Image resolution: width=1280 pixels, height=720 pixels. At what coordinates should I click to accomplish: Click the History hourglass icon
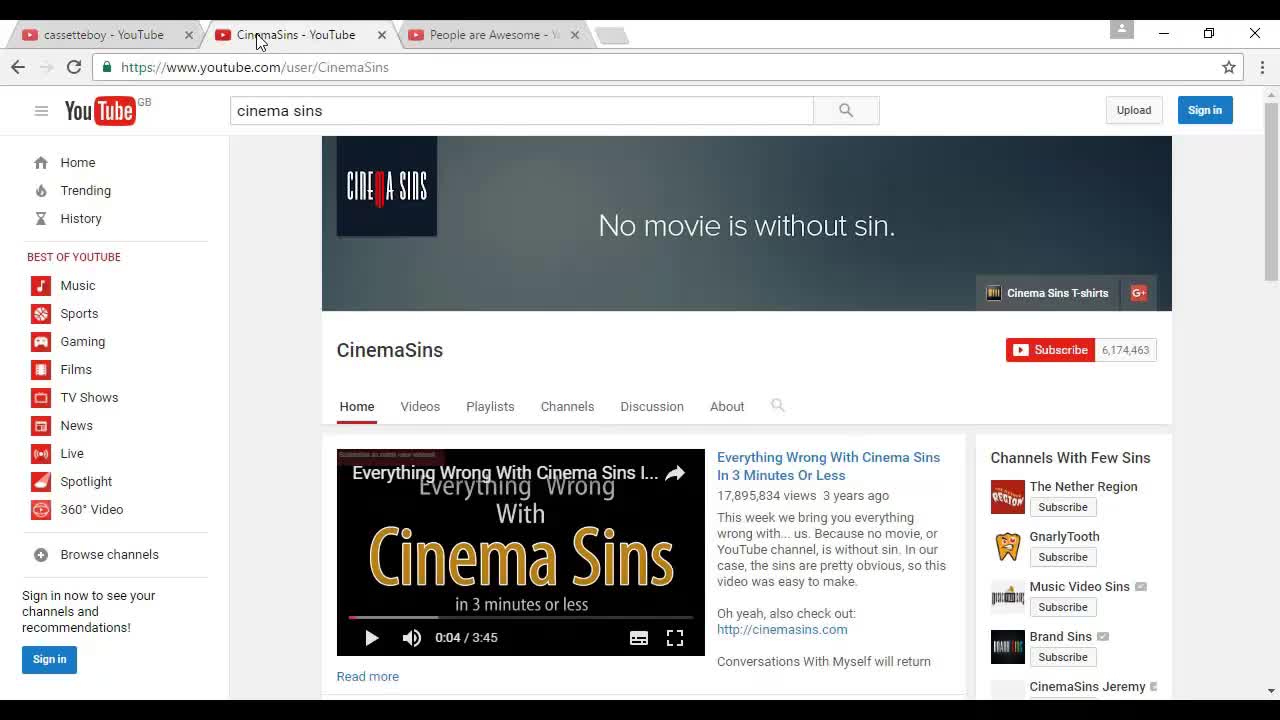point(41,219)
